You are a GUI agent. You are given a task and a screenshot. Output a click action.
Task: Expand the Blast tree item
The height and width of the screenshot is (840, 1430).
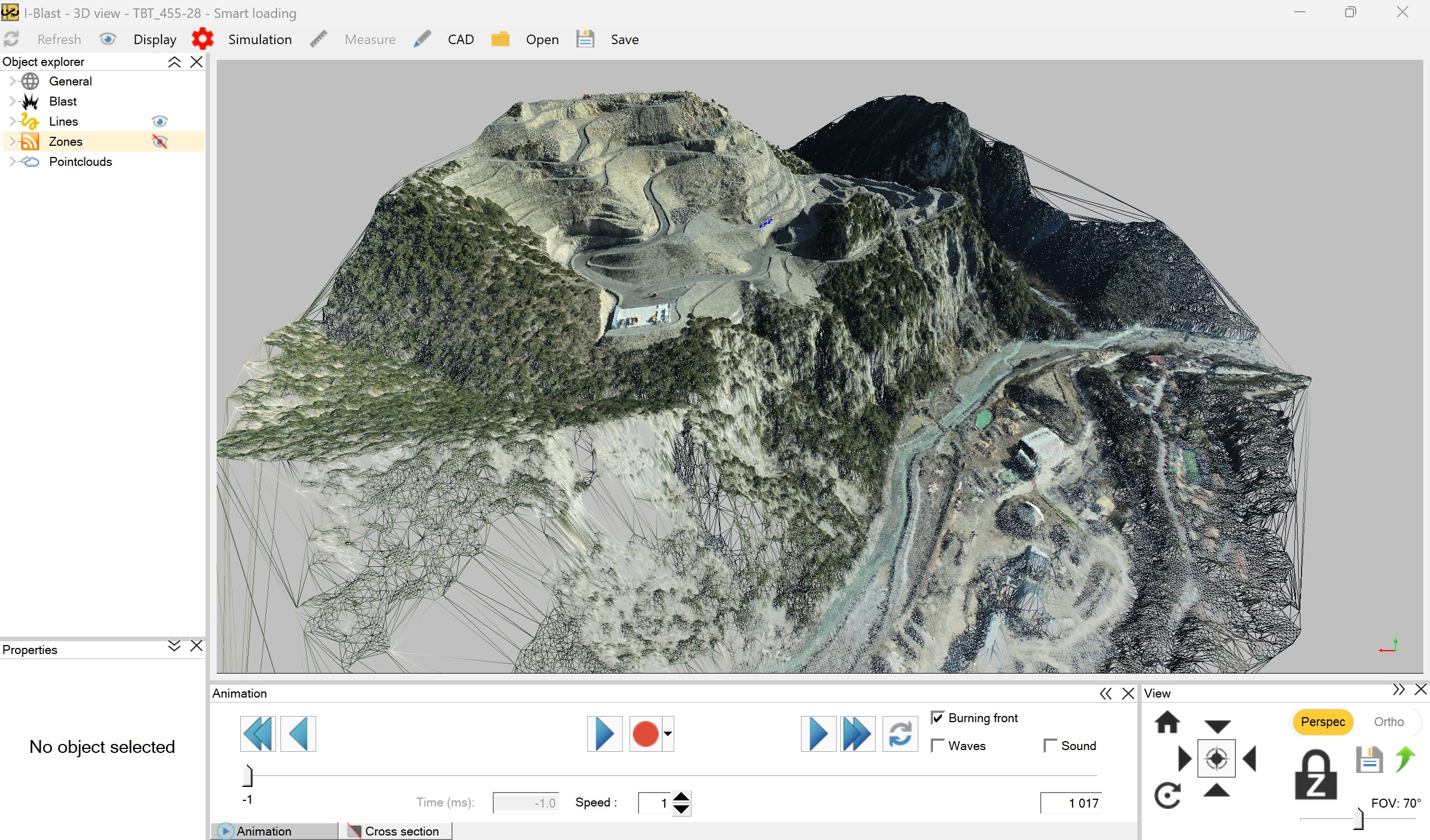coord(12,101)
